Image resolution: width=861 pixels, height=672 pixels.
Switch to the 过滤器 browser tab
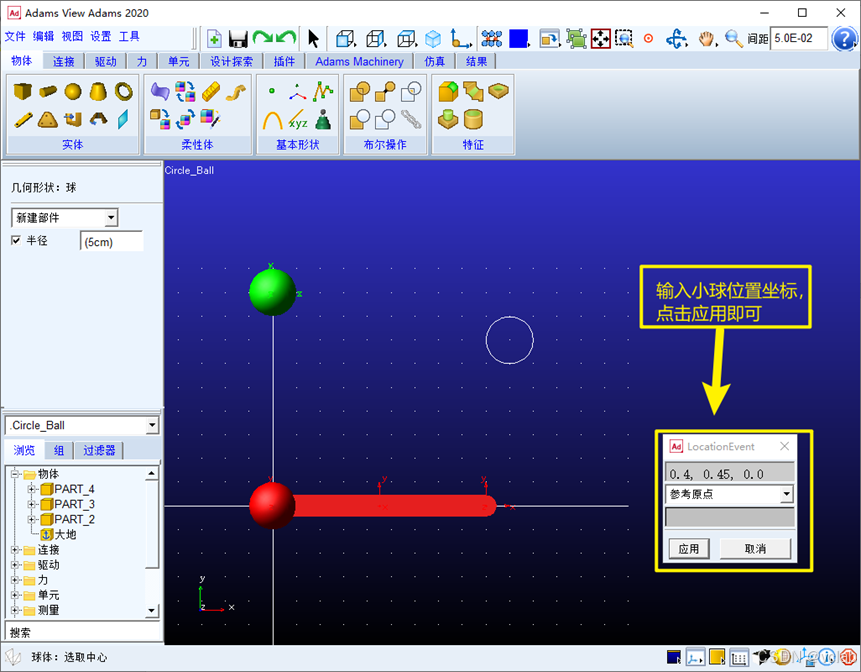click(x=99, y=451)
